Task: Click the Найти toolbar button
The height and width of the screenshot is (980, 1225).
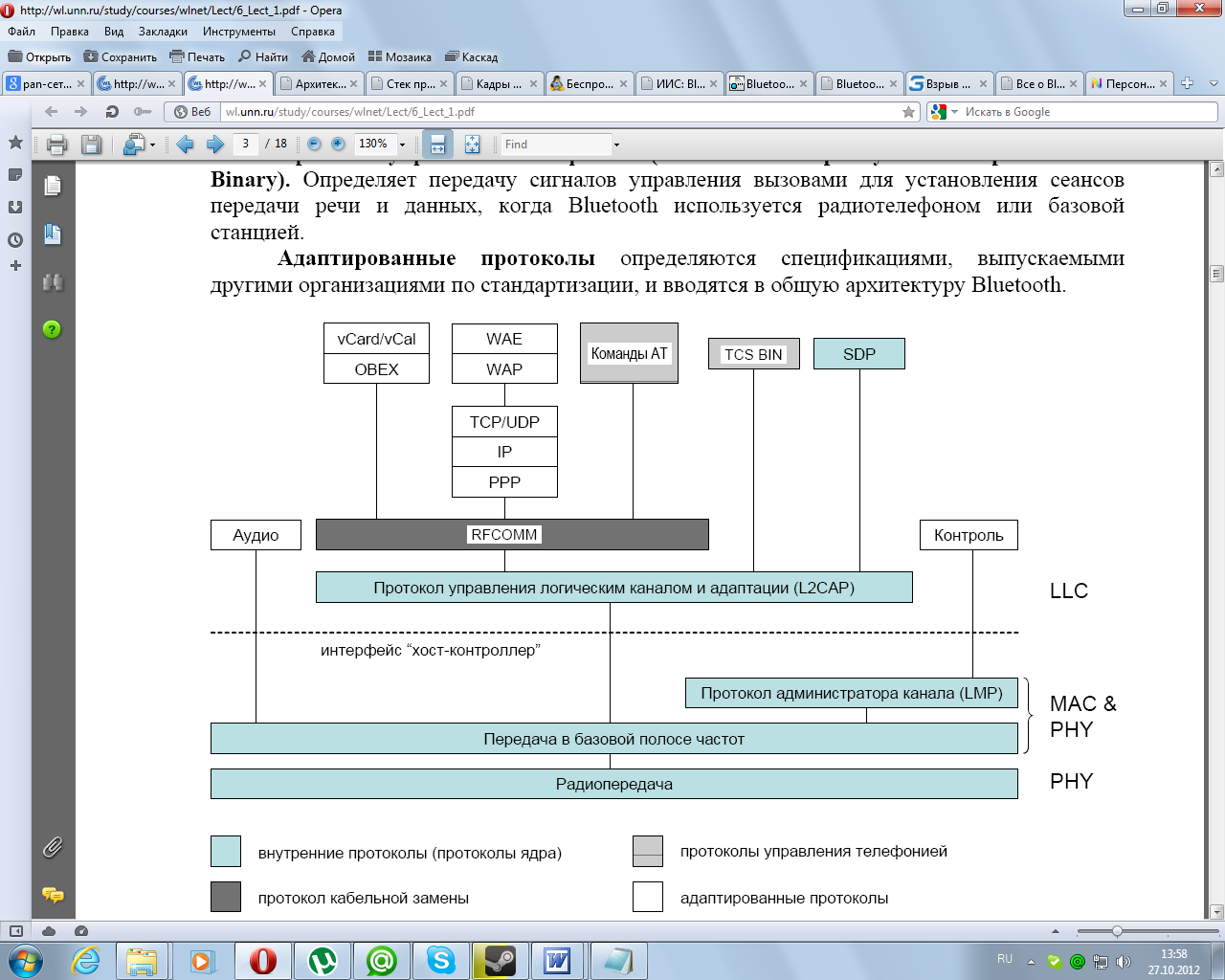Action: (x=263, y=57)
